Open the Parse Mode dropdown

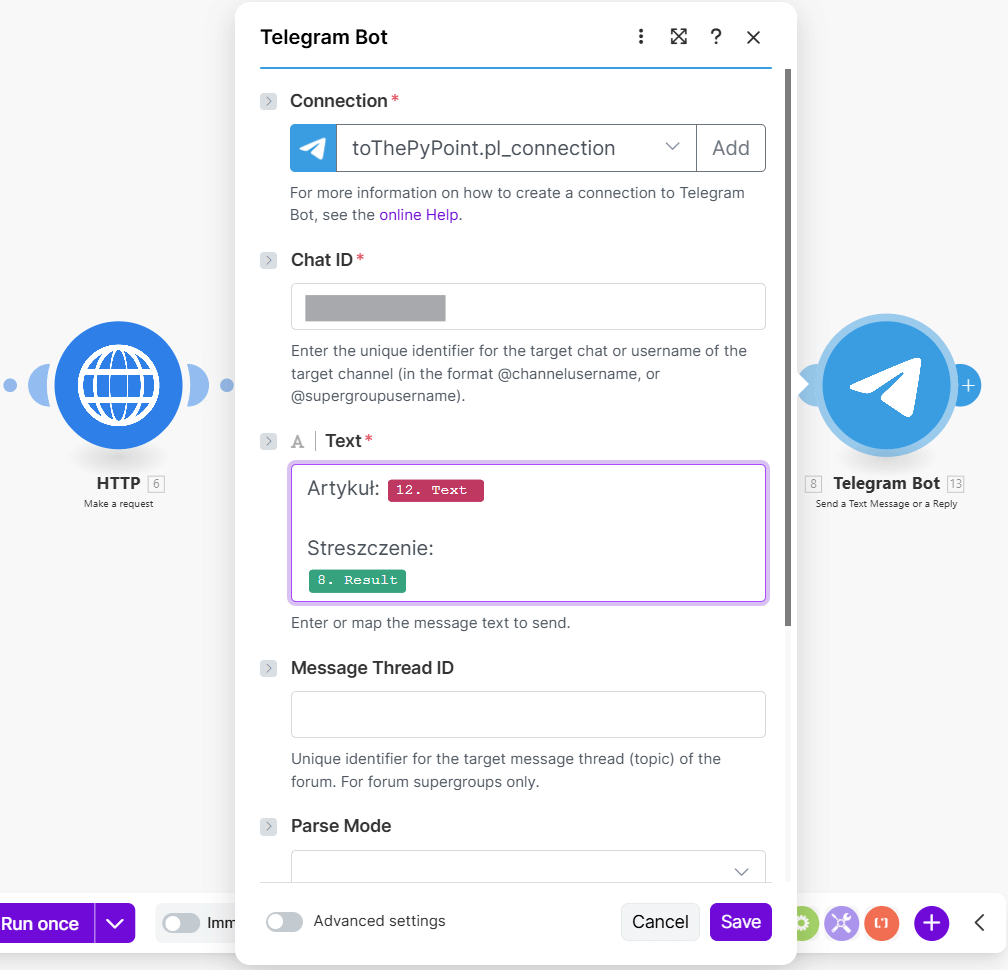(528, 867)
